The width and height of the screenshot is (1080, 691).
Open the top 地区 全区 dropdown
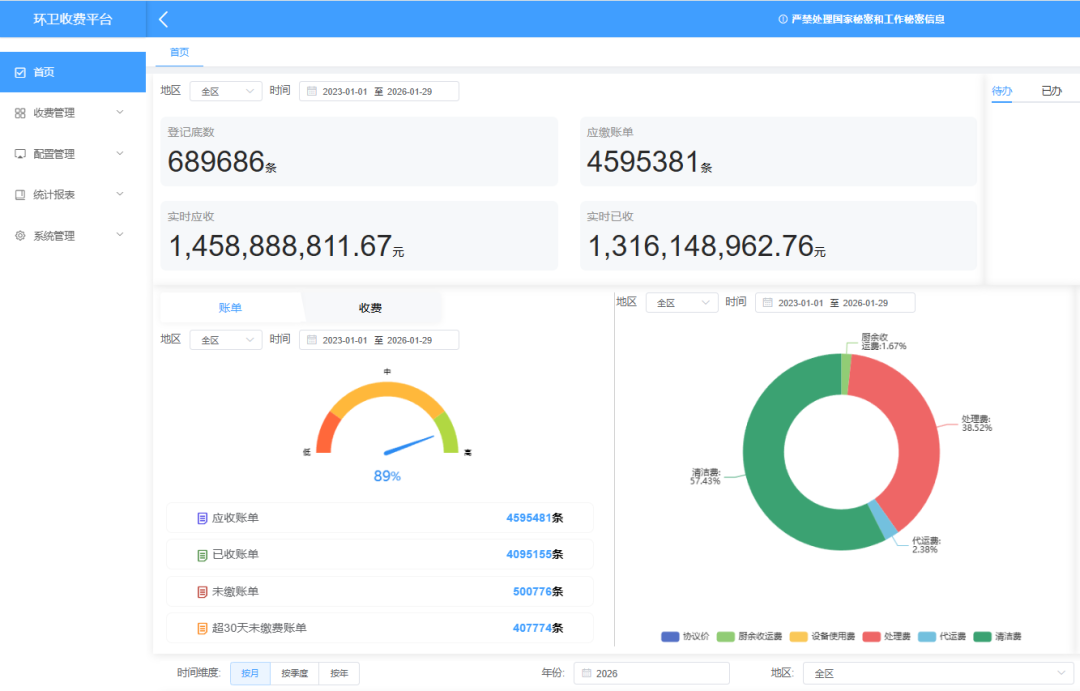[x=225, y=91]
